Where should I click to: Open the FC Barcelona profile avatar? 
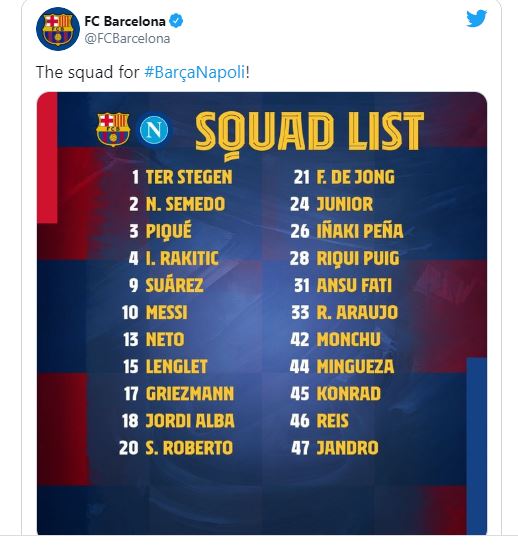coord(58,29)
